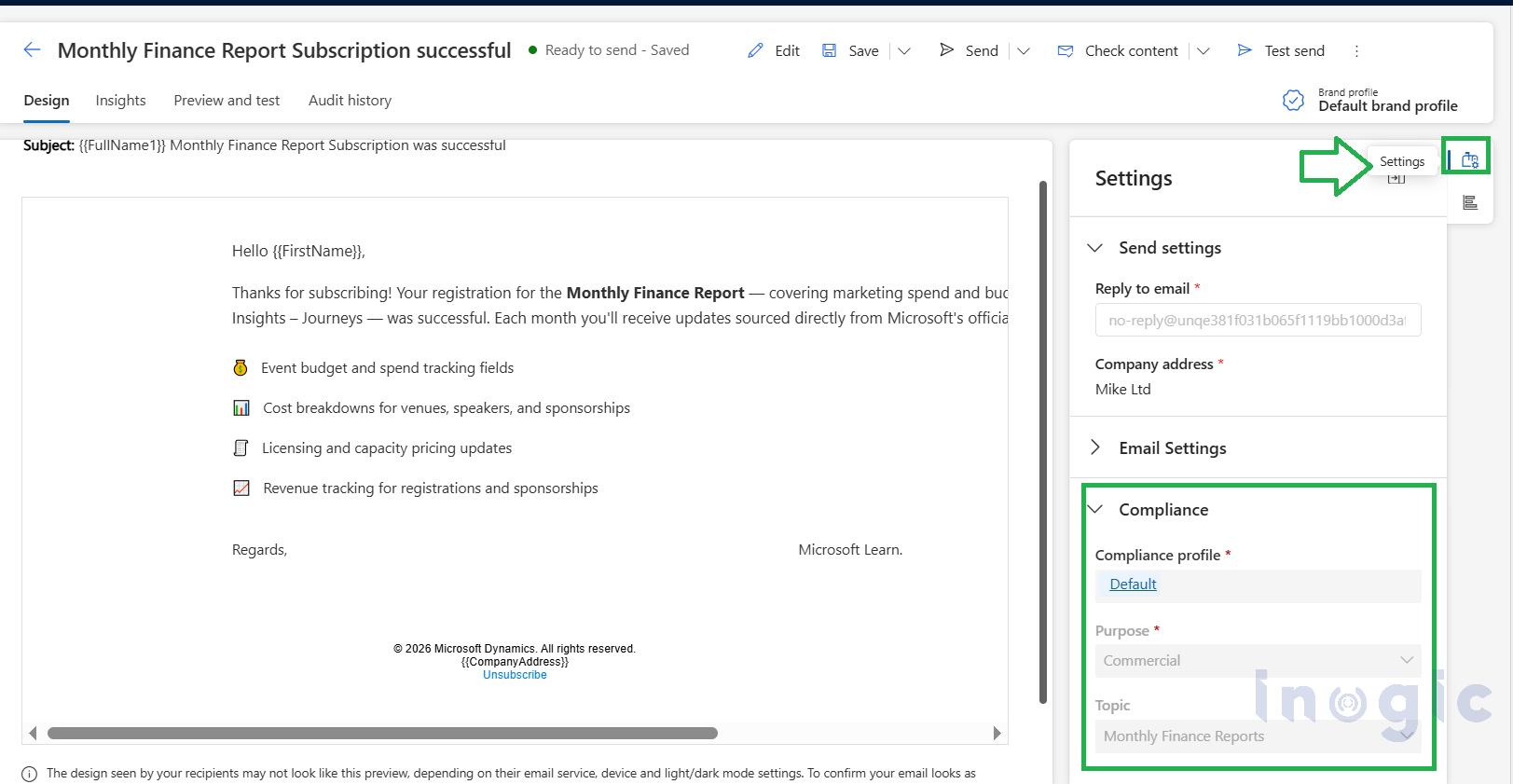The image size is (1513, 784).
Task: Open the Default compliance profile link
Action: coord(1133,585)
